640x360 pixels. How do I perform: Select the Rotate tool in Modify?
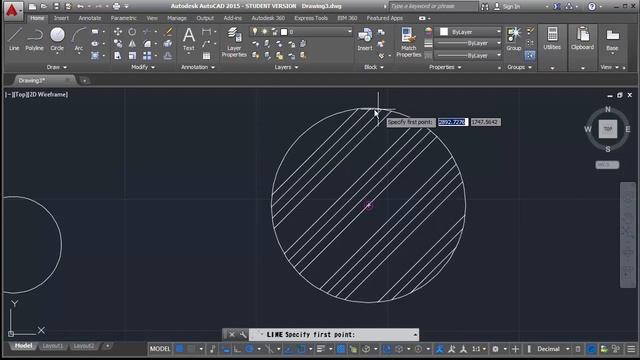click(x=132, y=31)
